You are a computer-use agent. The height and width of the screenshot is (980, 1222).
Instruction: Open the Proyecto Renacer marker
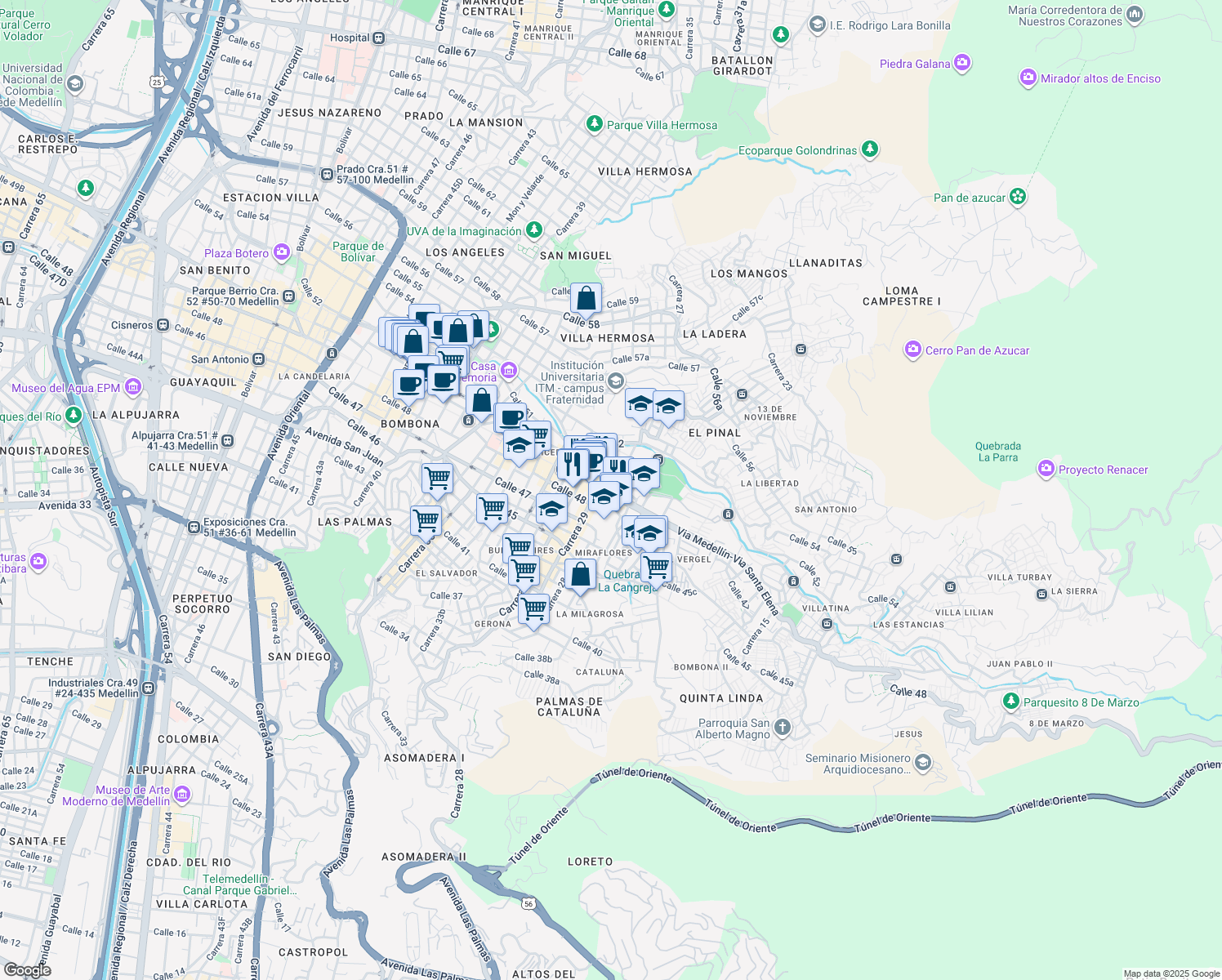coord(1046,469)
